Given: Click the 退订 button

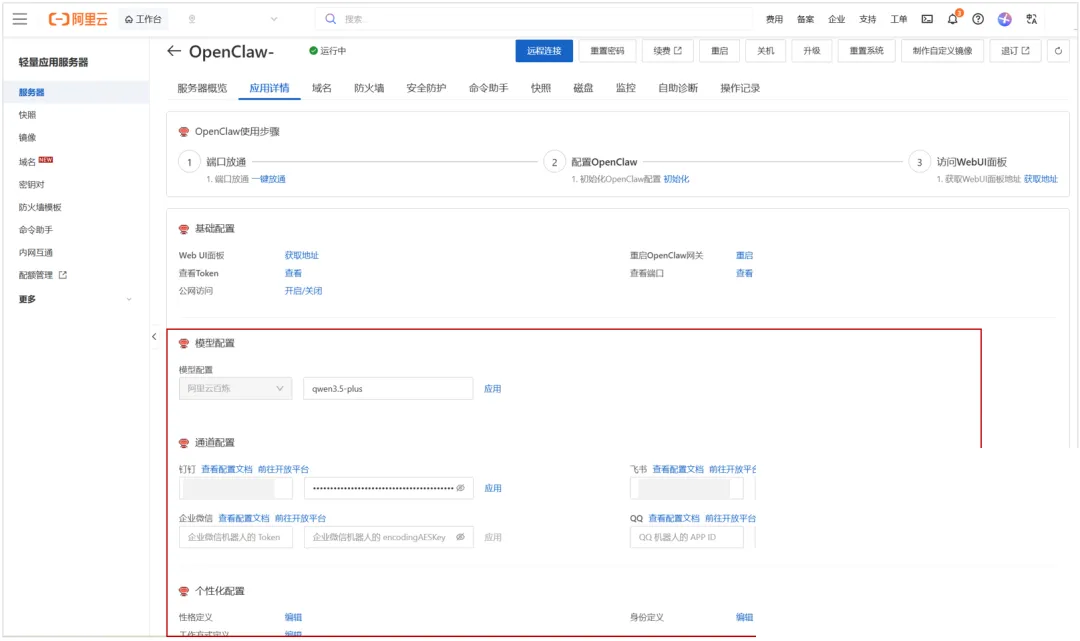Looking at the screenshot, I should (x=1015, y=51).
